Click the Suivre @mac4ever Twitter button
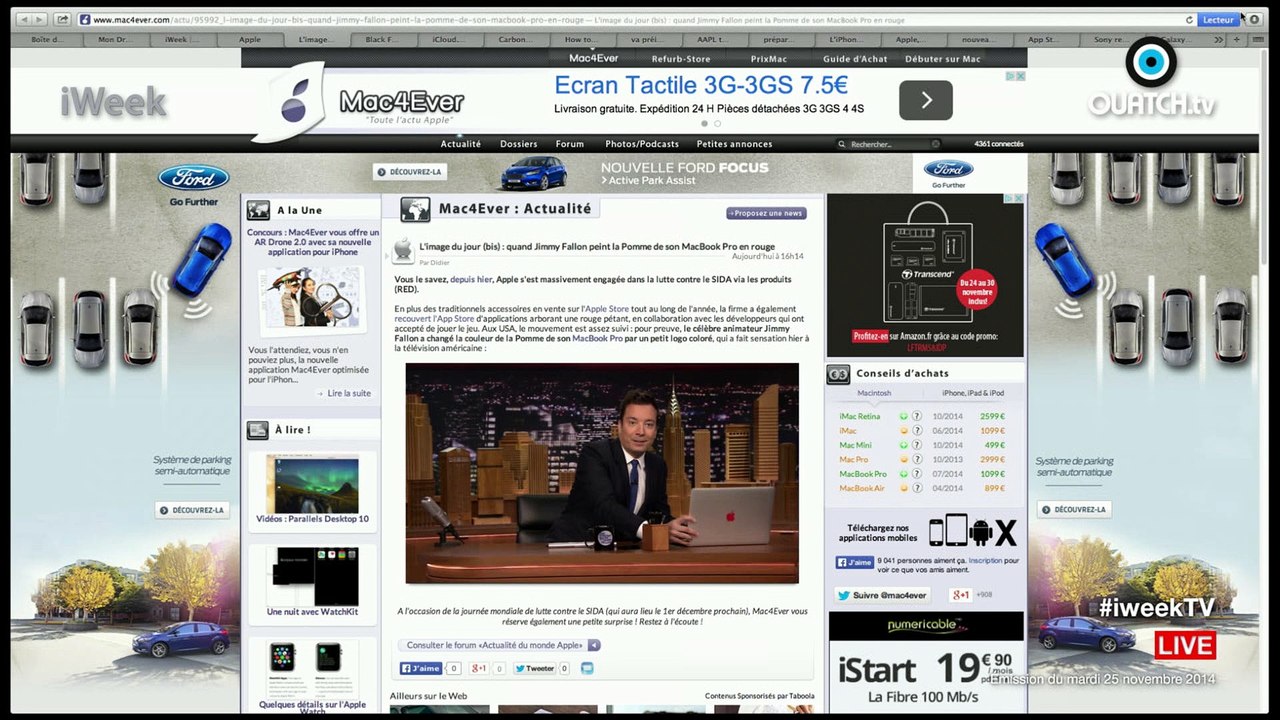This screenshot has height=720, width=1280. (x=882, y=595)
